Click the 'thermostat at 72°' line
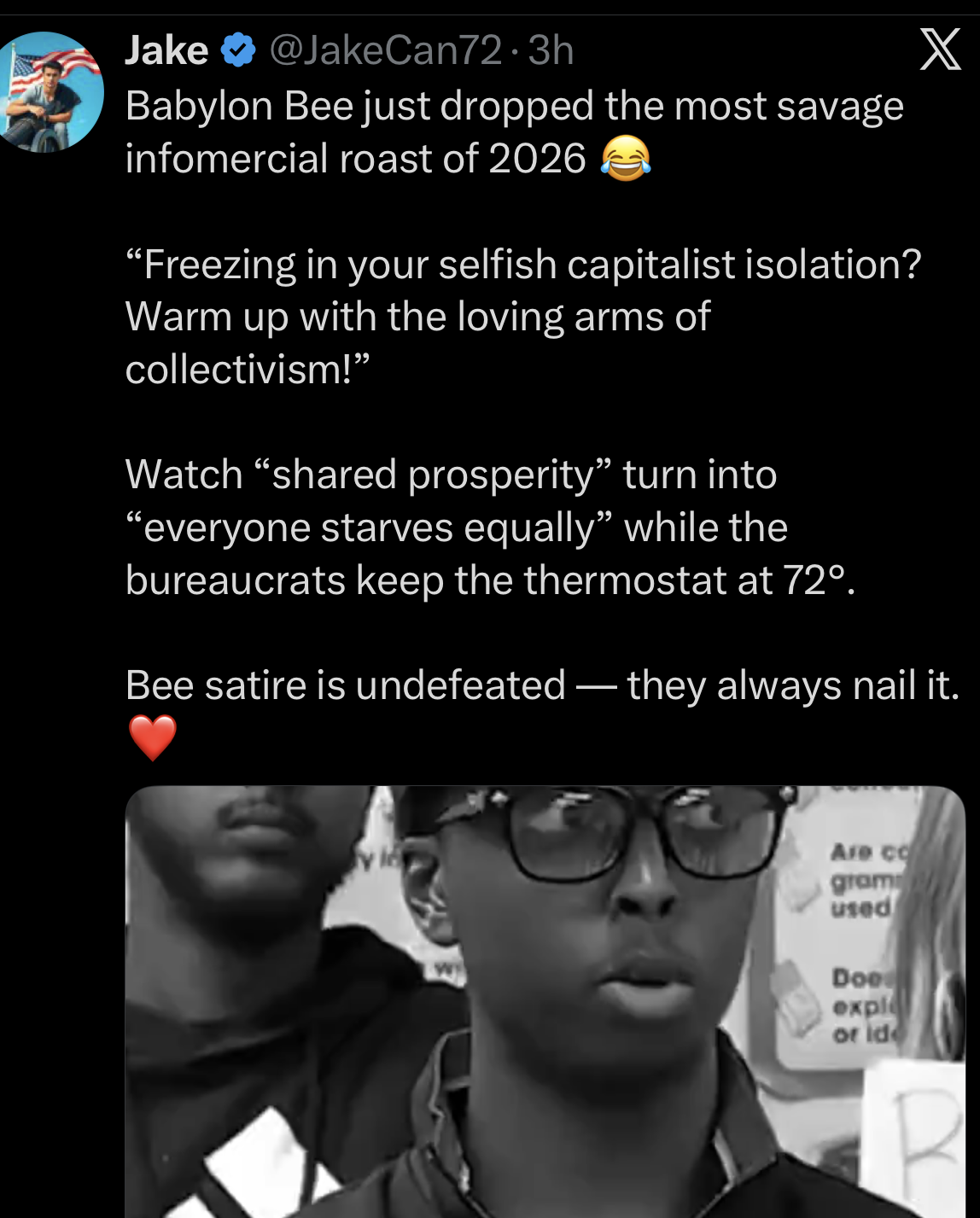980x1218 pixels. [490, 580]
